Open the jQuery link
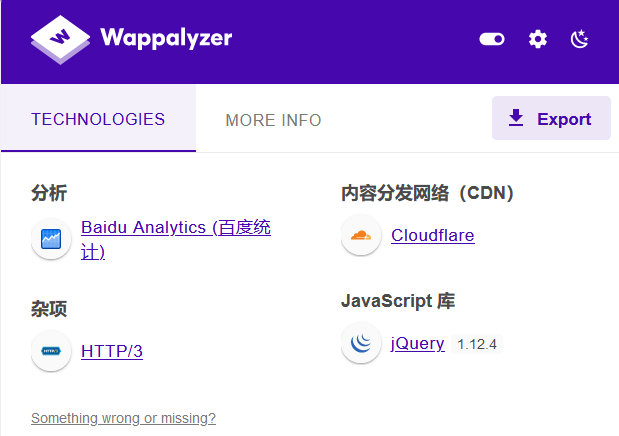 [x=418, y=344]
